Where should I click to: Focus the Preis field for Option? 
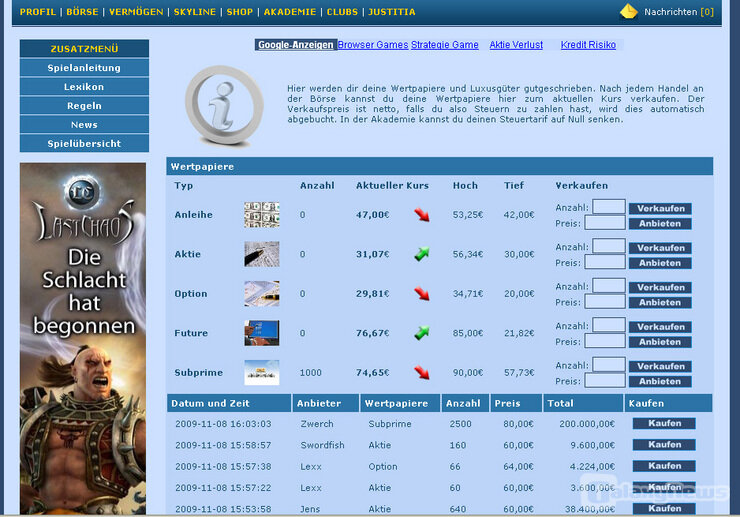[x=605, y=302]
